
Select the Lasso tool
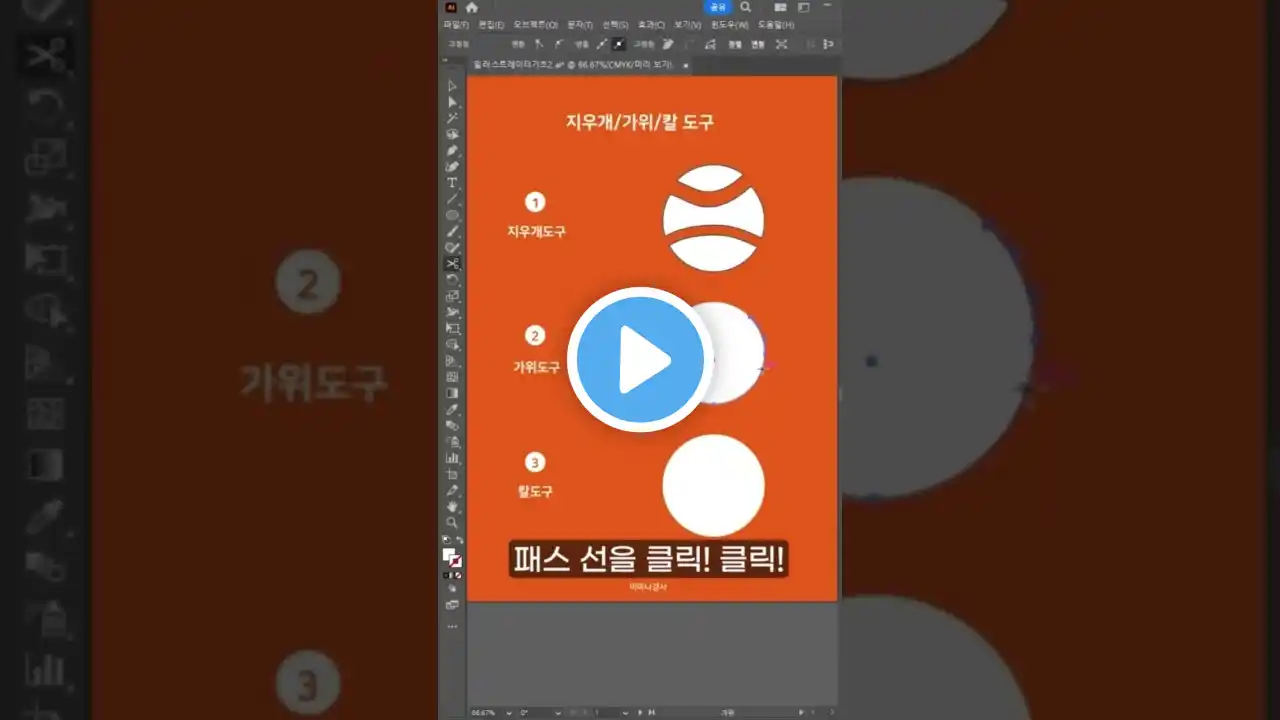click(x=453, y=134)
